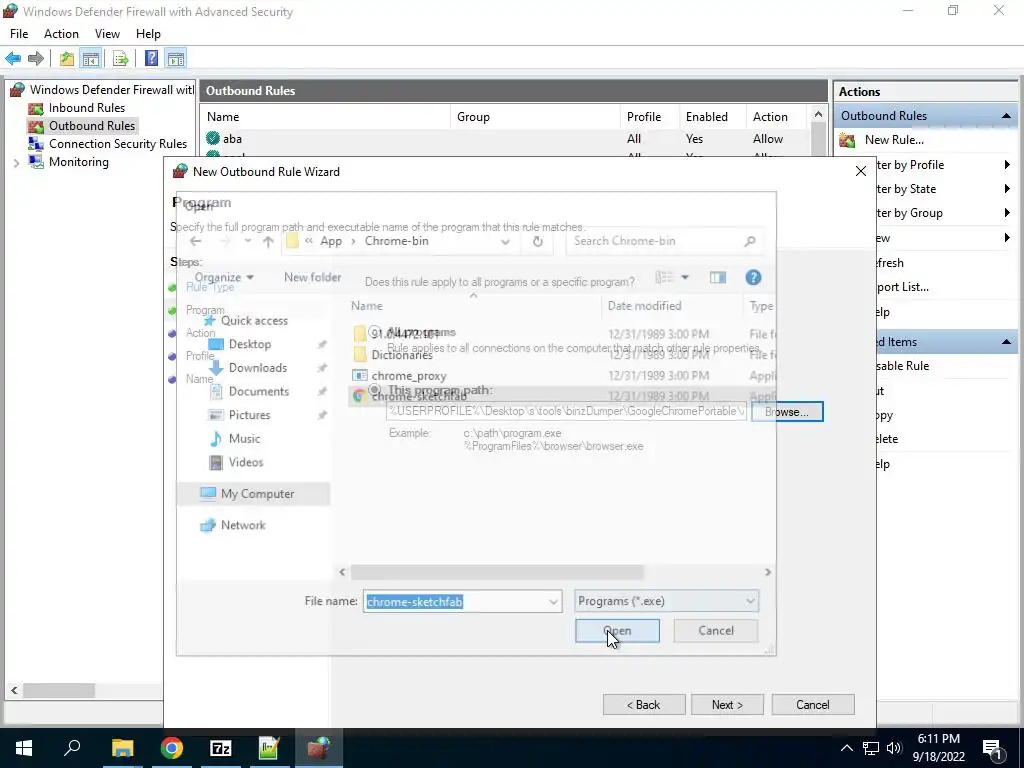1024x768 pixels.
Task: Open the Filter by Profile submenu arrow
Action: click(1007, 165)
